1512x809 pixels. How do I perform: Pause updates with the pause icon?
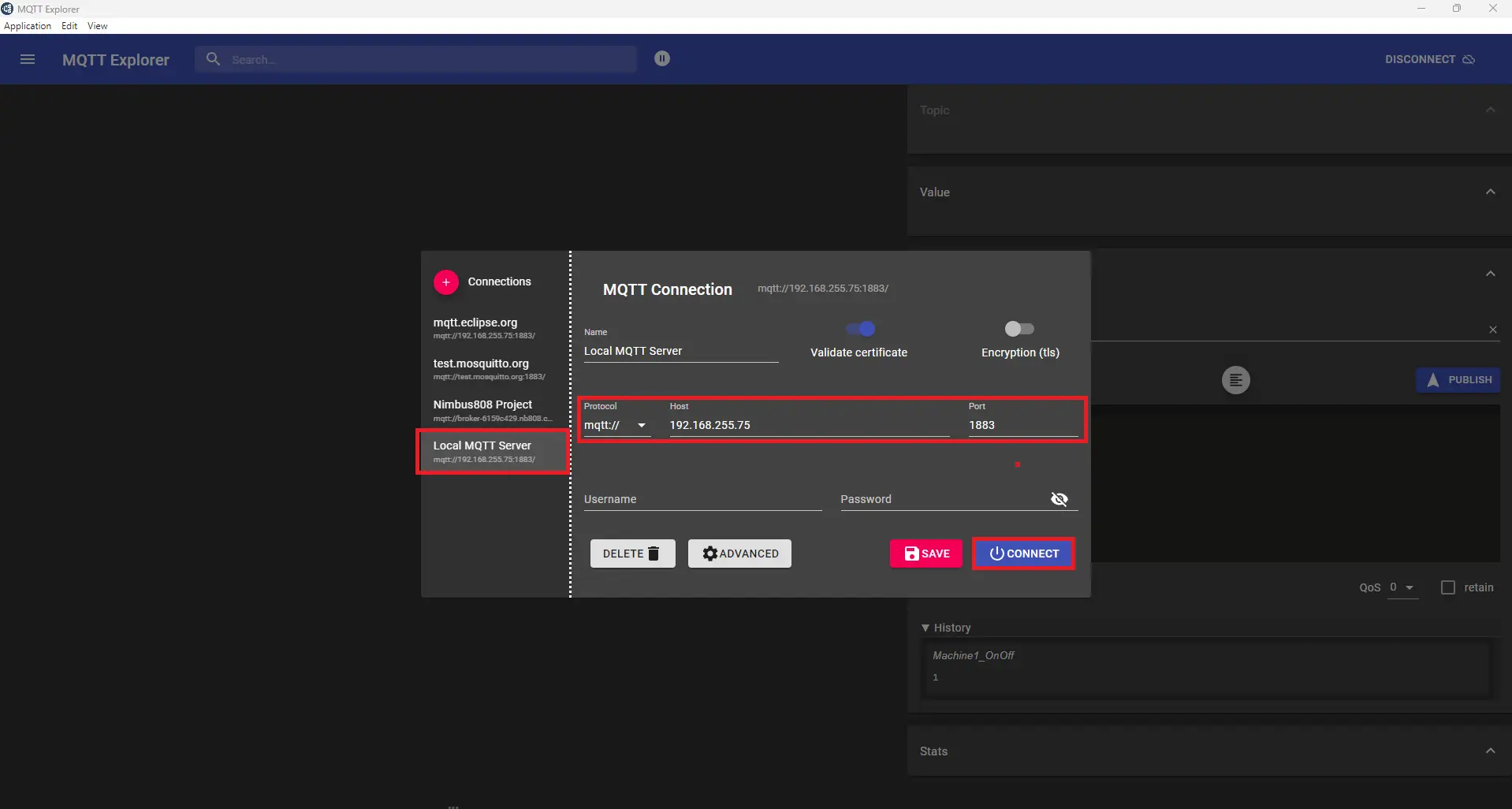click(662, 58)
